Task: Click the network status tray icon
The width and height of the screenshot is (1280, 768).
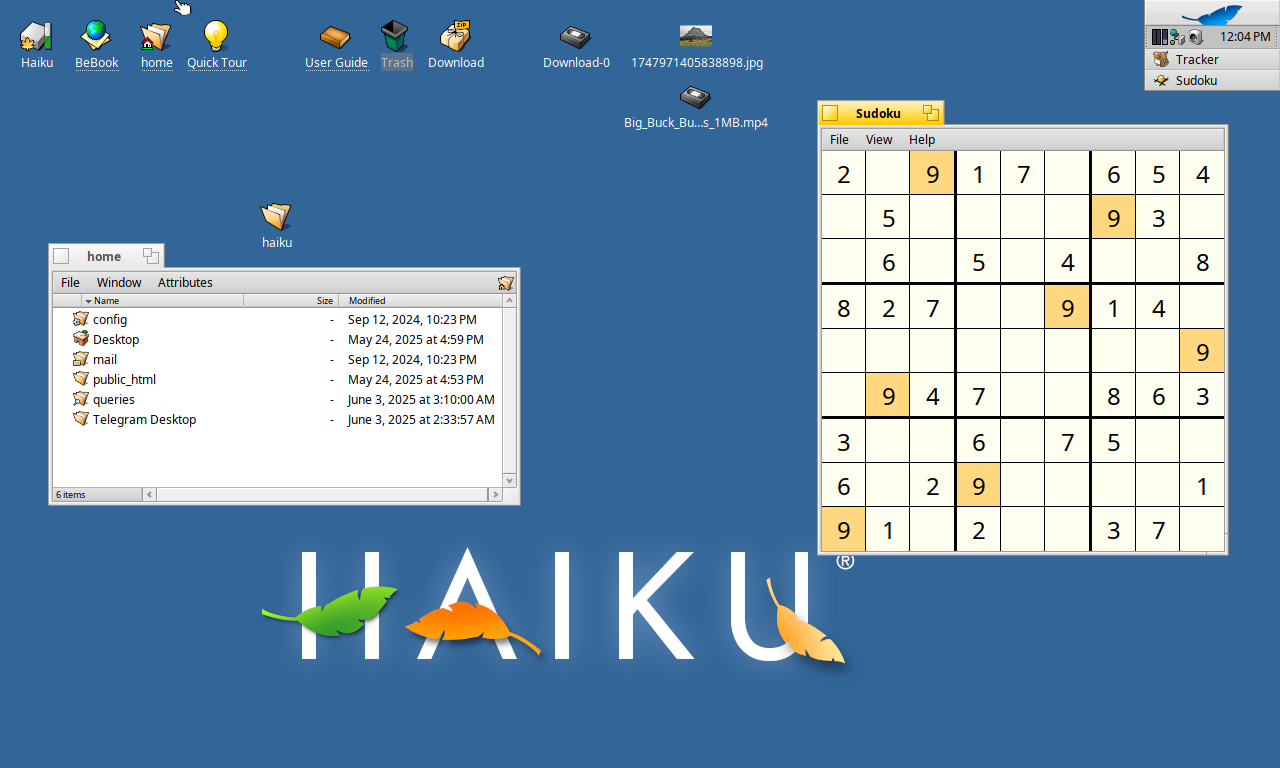Action: (1177, 37)
